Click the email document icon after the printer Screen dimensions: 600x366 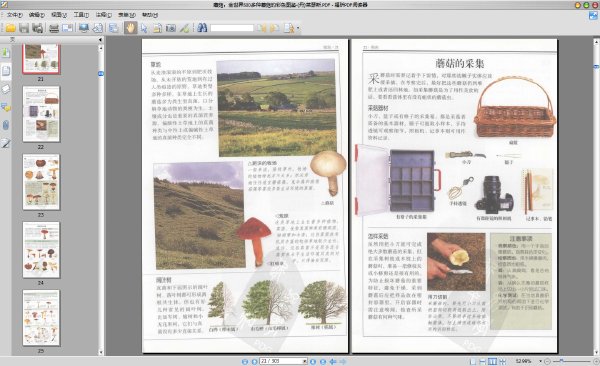coord(67,28)
